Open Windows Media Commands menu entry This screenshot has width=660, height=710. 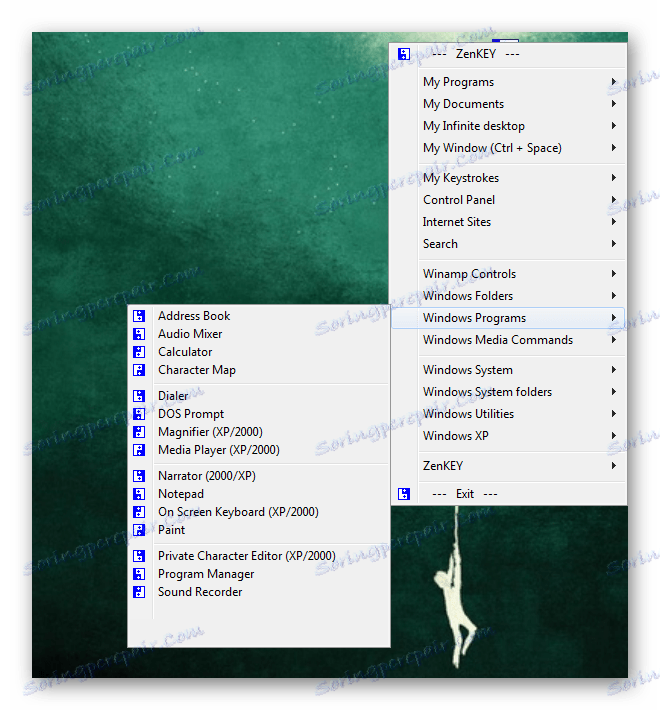[x=508, y=340]
